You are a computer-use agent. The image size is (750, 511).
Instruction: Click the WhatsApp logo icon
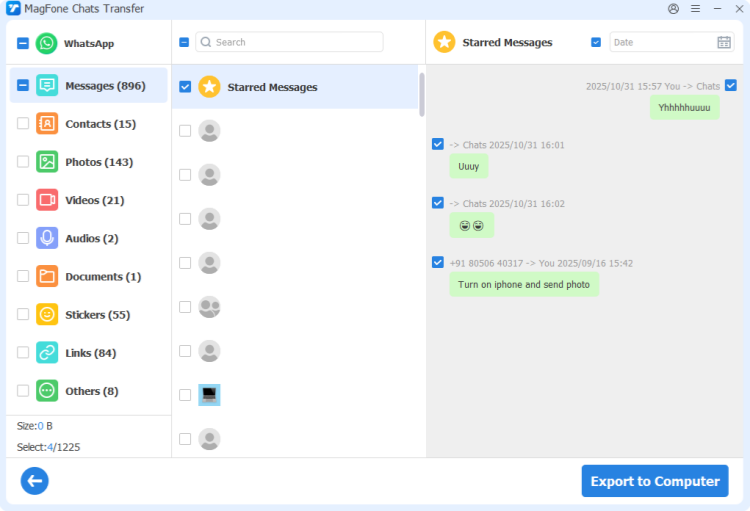(x=46, y=44)
